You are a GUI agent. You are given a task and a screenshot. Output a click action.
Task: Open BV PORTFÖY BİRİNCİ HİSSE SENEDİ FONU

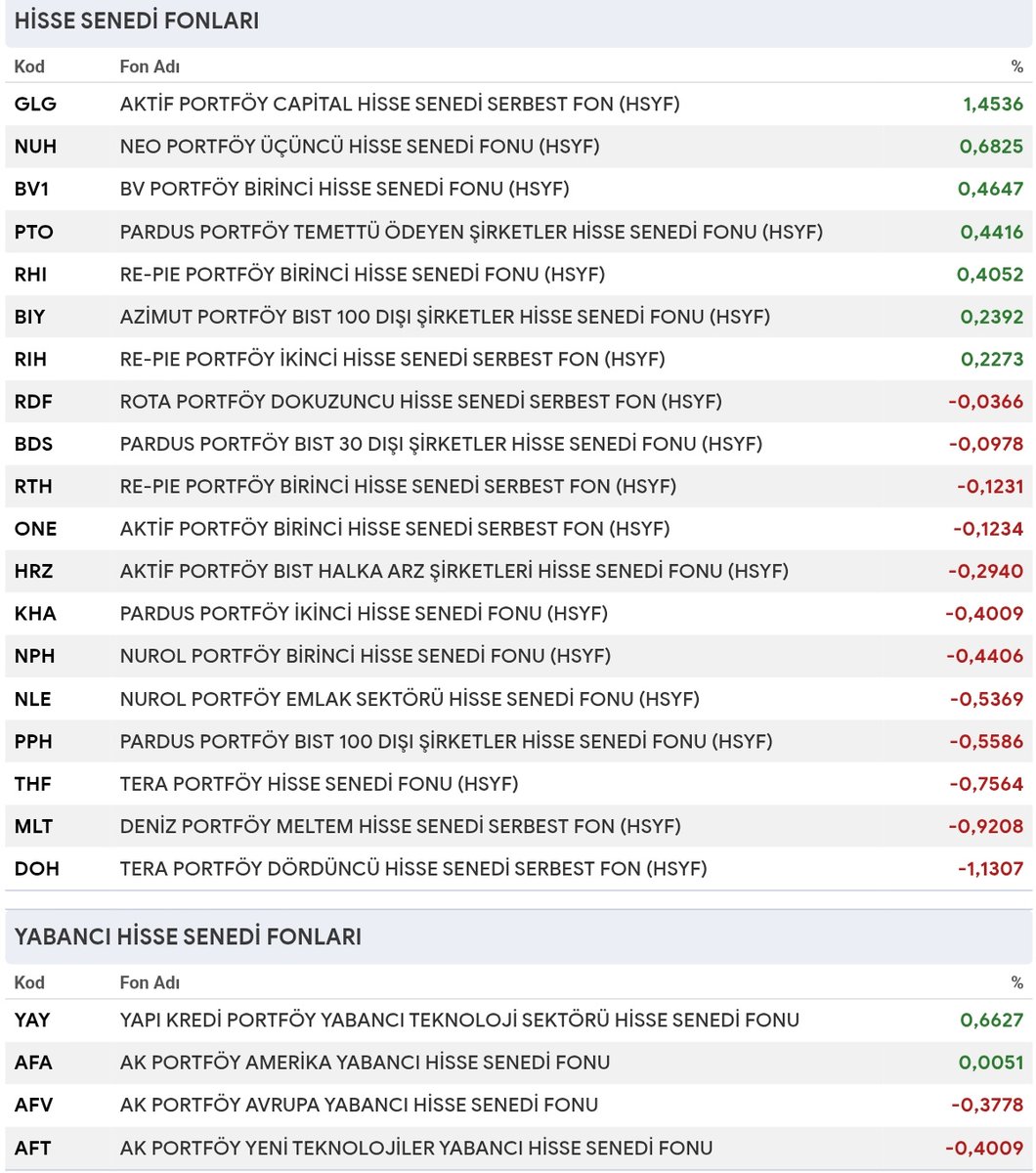tap(344, 189)
